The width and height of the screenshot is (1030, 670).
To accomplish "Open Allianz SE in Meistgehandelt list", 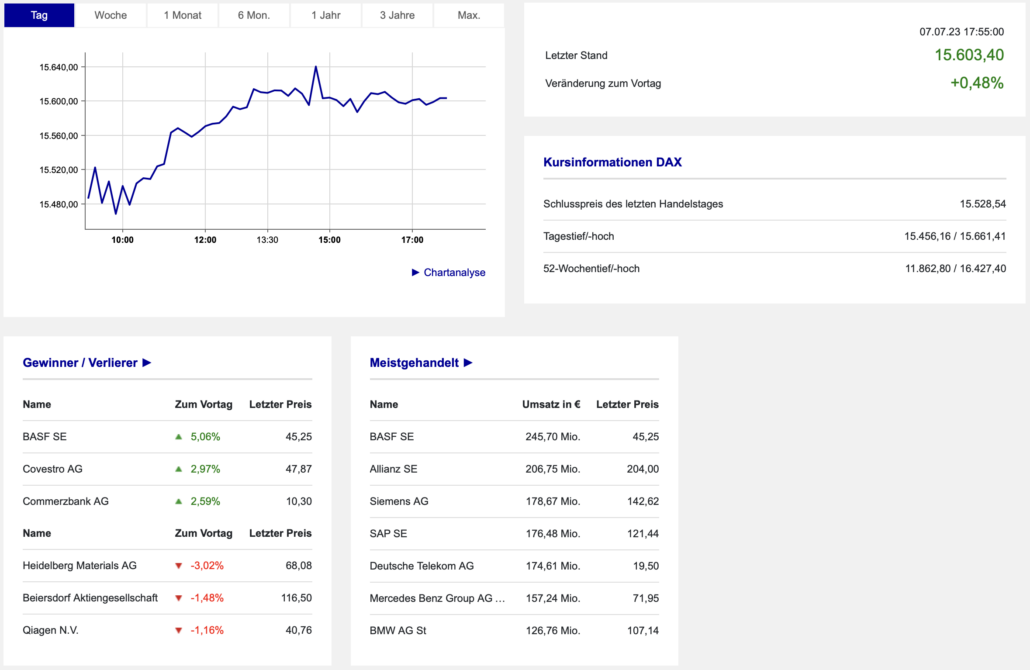I will [x=394, y=469].
